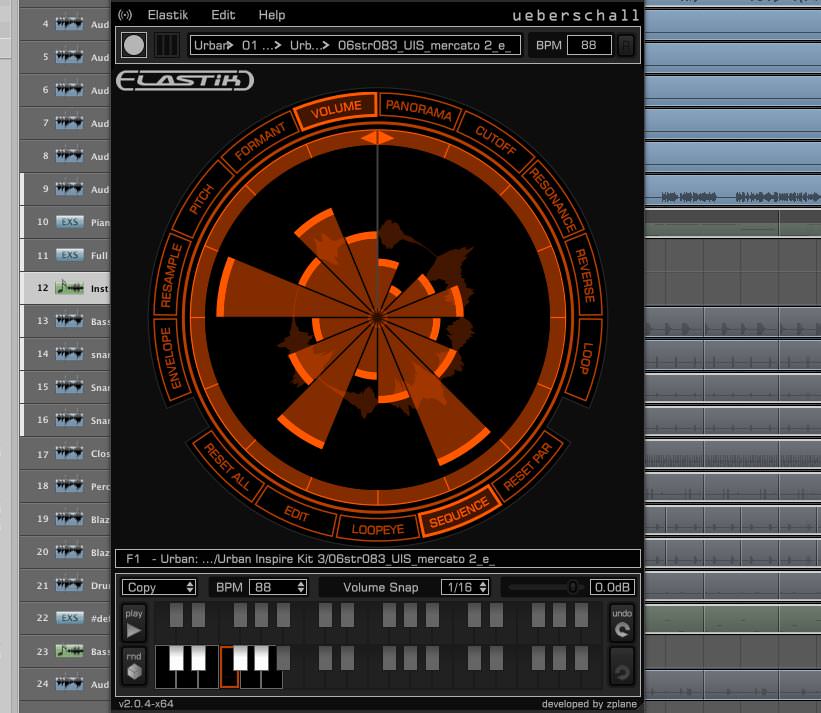Toggle the lock button next to top BPM
The height and width of the screenshot is (713, 821).
pyautogui.click(x=626, y=45)
